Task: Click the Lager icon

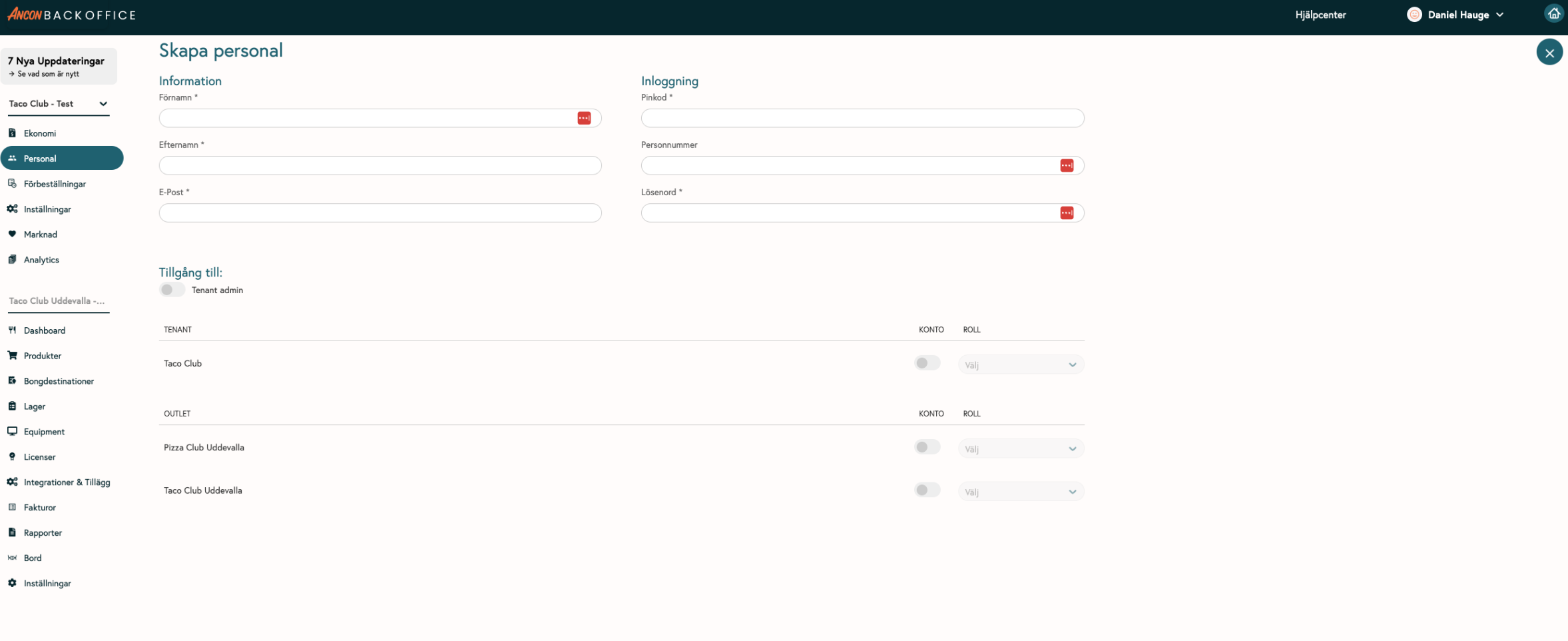Action: [12, 406]
